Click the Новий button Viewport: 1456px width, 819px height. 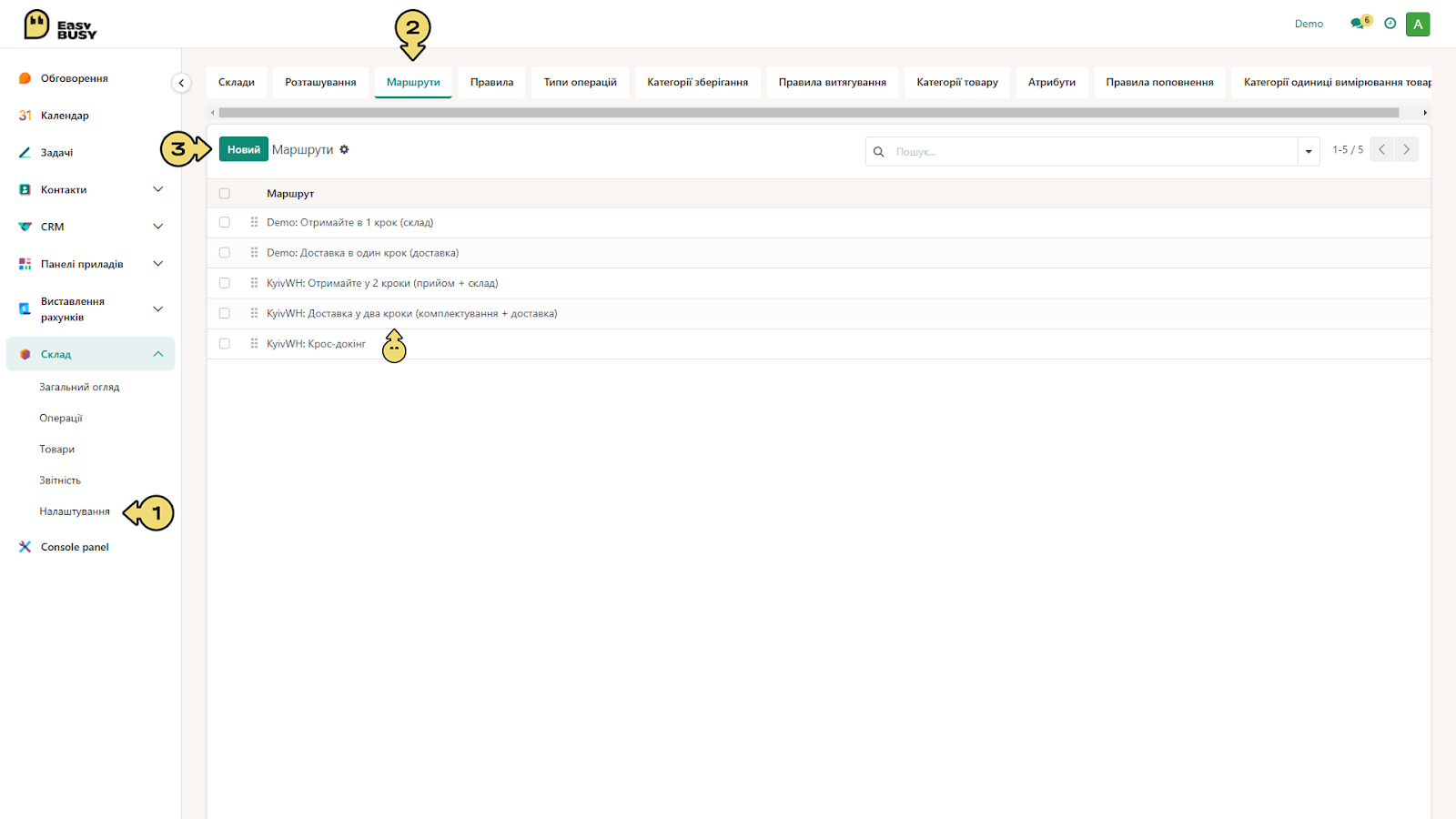point(243,149)
